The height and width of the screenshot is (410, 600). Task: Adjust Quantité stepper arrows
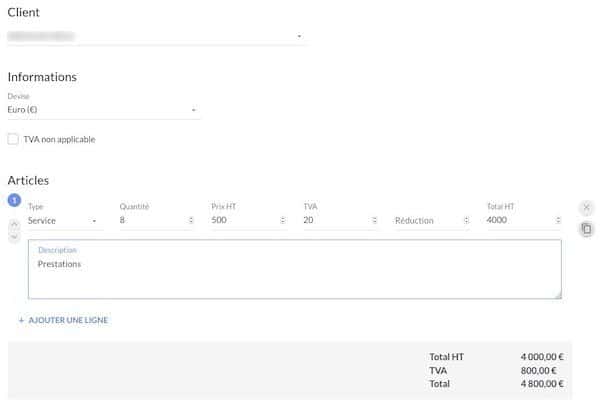[x=191, y=220]
